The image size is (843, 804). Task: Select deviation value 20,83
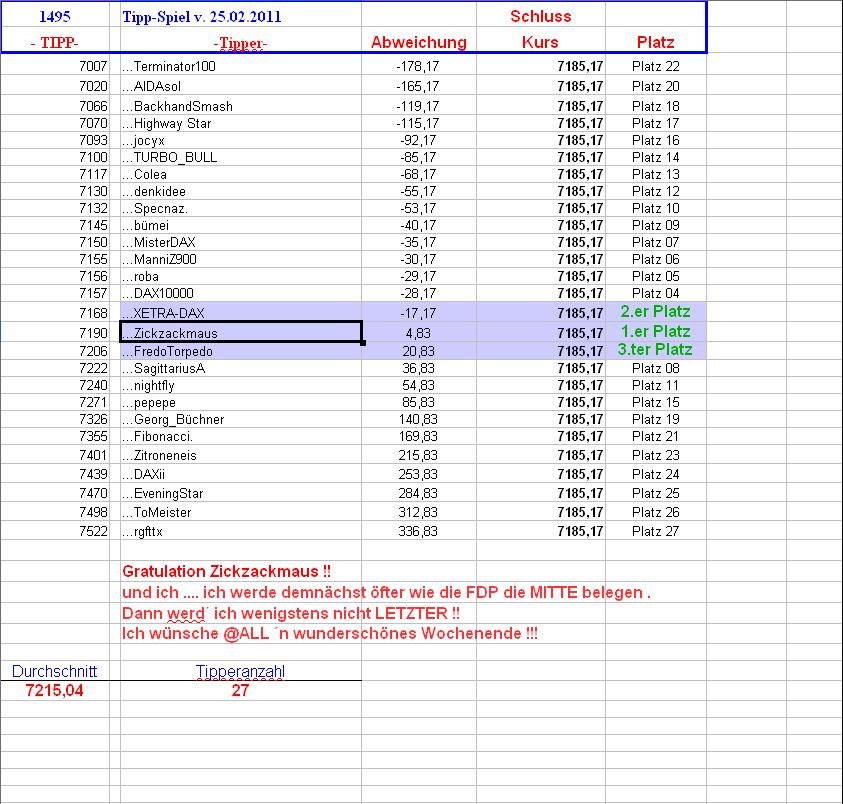tap(418, 351)
